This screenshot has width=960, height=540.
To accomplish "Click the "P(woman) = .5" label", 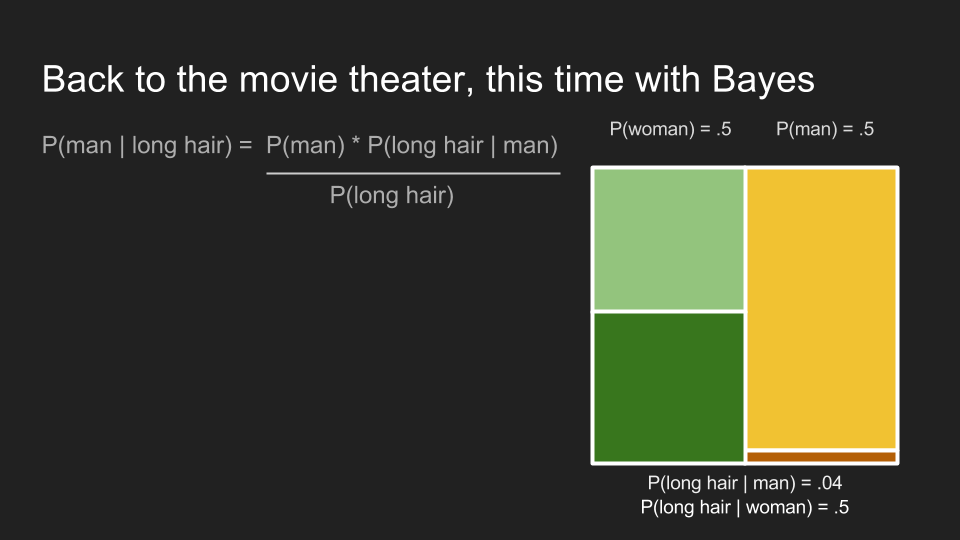I will click(670, 128).
